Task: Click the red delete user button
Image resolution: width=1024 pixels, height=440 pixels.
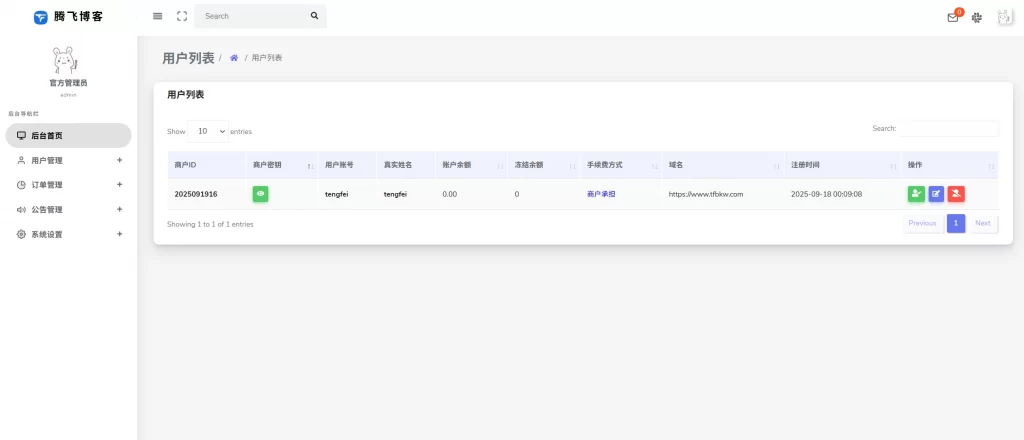Action: (956, 194)
